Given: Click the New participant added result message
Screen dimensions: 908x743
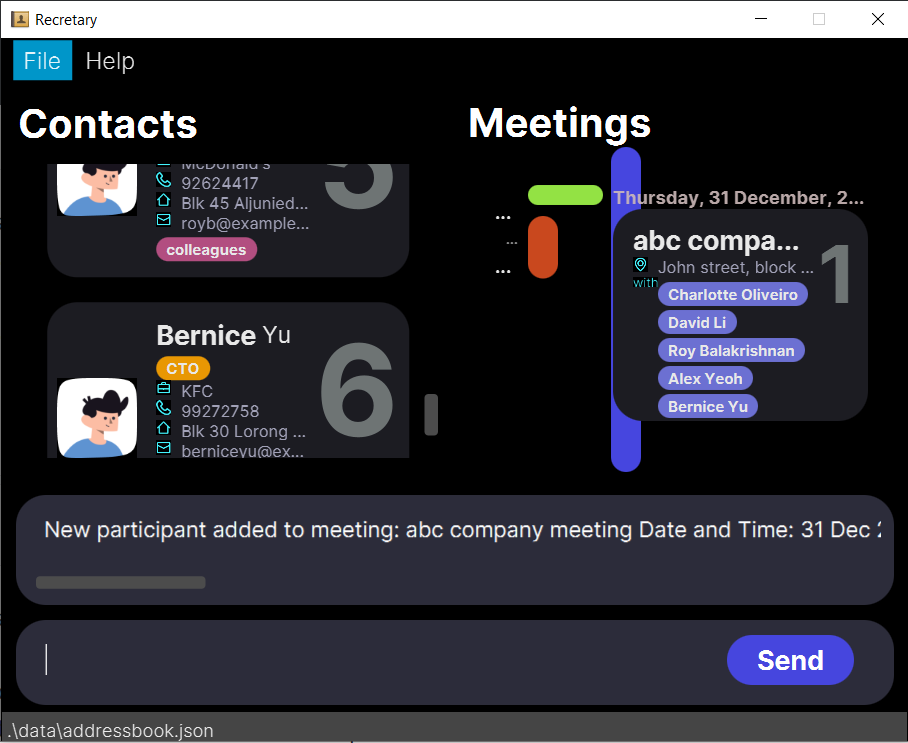Looking at the screenshot, I should tap(462, 530).
